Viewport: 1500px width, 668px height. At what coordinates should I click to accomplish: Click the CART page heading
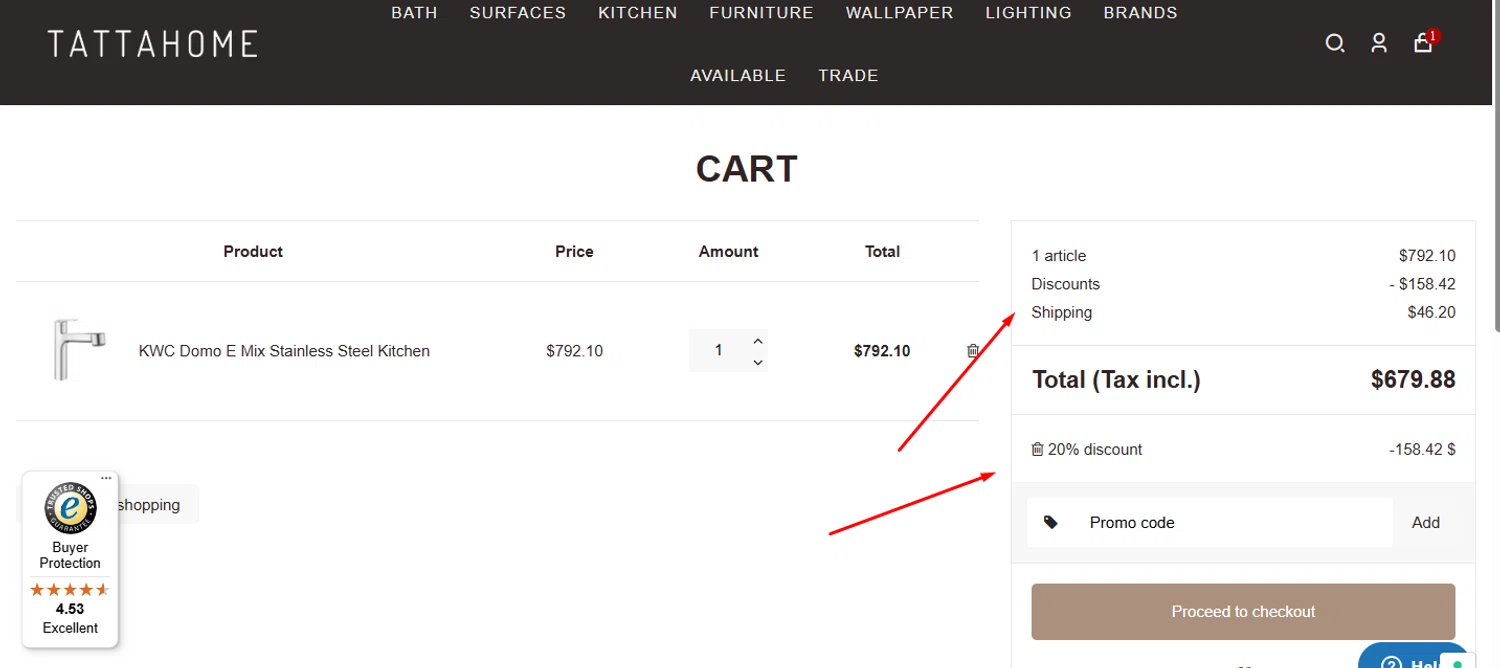746,169
